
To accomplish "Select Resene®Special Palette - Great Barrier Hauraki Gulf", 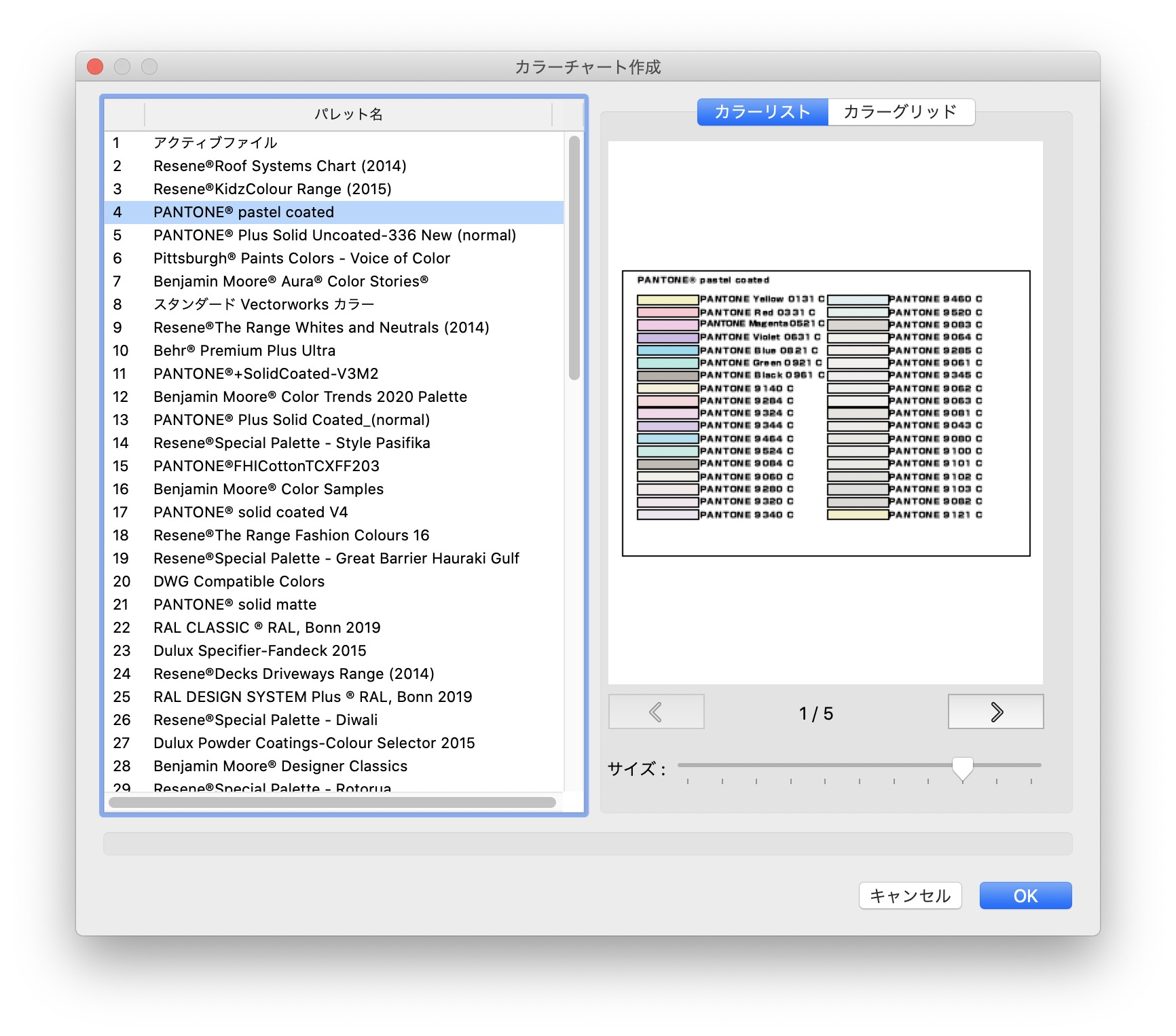I will click(x=334, y=558).
